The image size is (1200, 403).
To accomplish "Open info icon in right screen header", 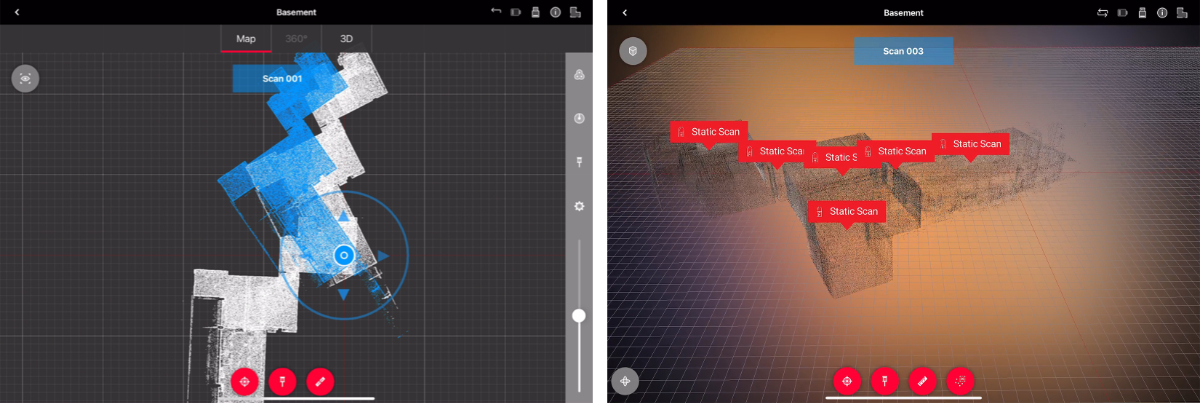I will tap(1162, 12).
